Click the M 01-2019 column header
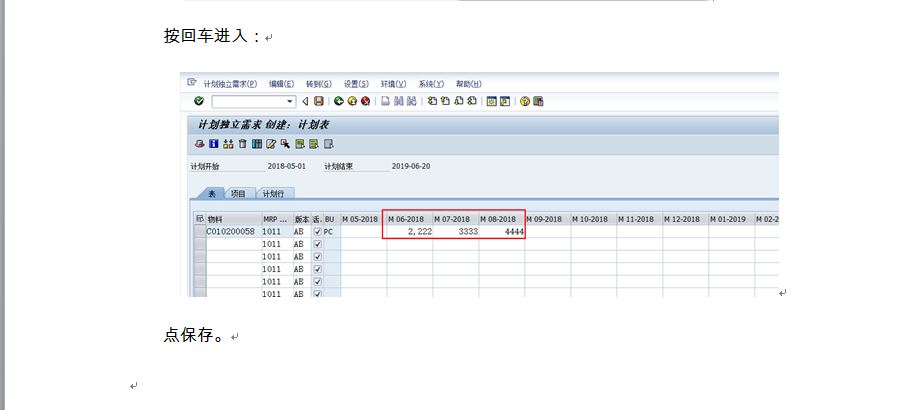Viewport: 918px width, 410px height. (x=731, y=219)
